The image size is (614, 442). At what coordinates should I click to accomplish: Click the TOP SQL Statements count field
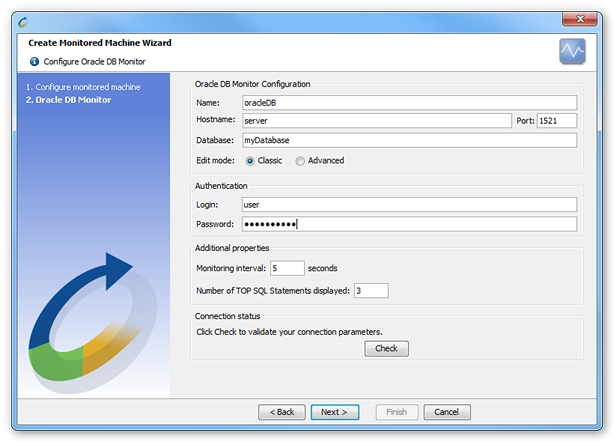[x=371, y=290]
